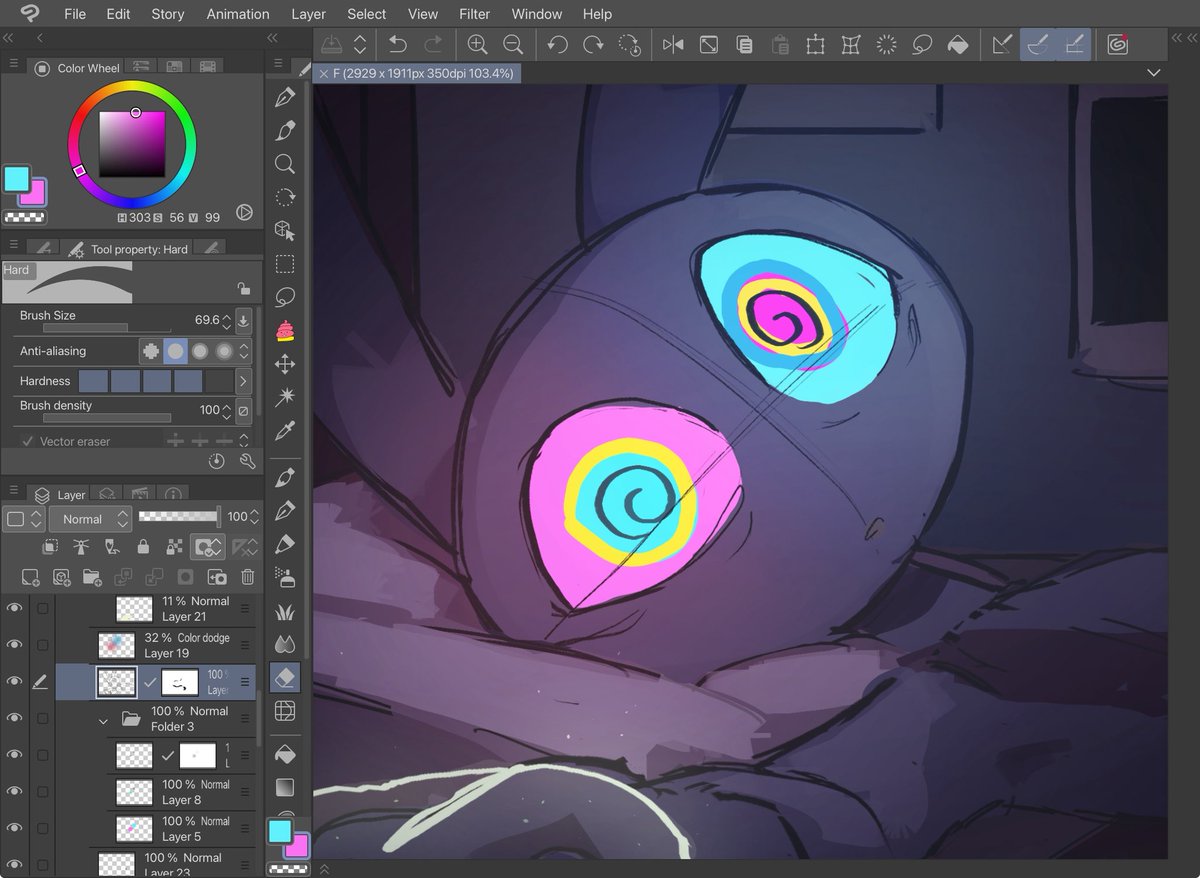Select the Fill bucket tool in the tool palette
The width and height of the screenshot is (1200, 878).
[285, 753]
